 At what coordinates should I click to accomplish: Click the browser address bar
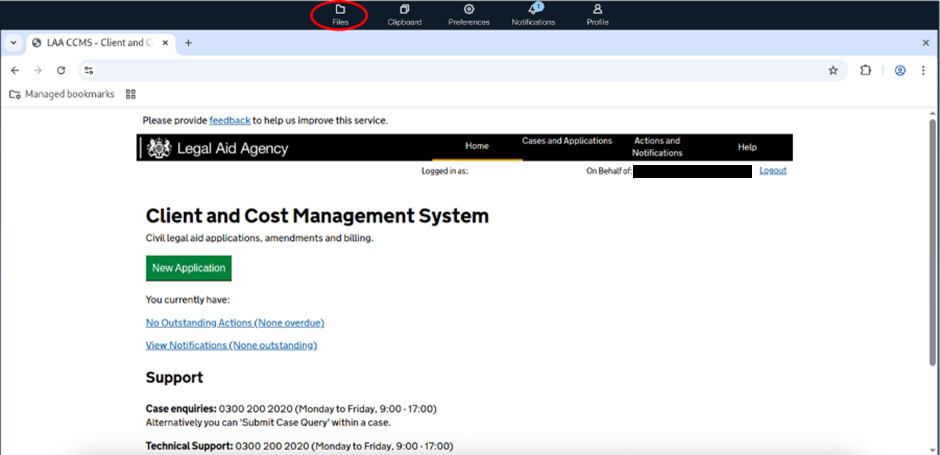coord(450,71)
